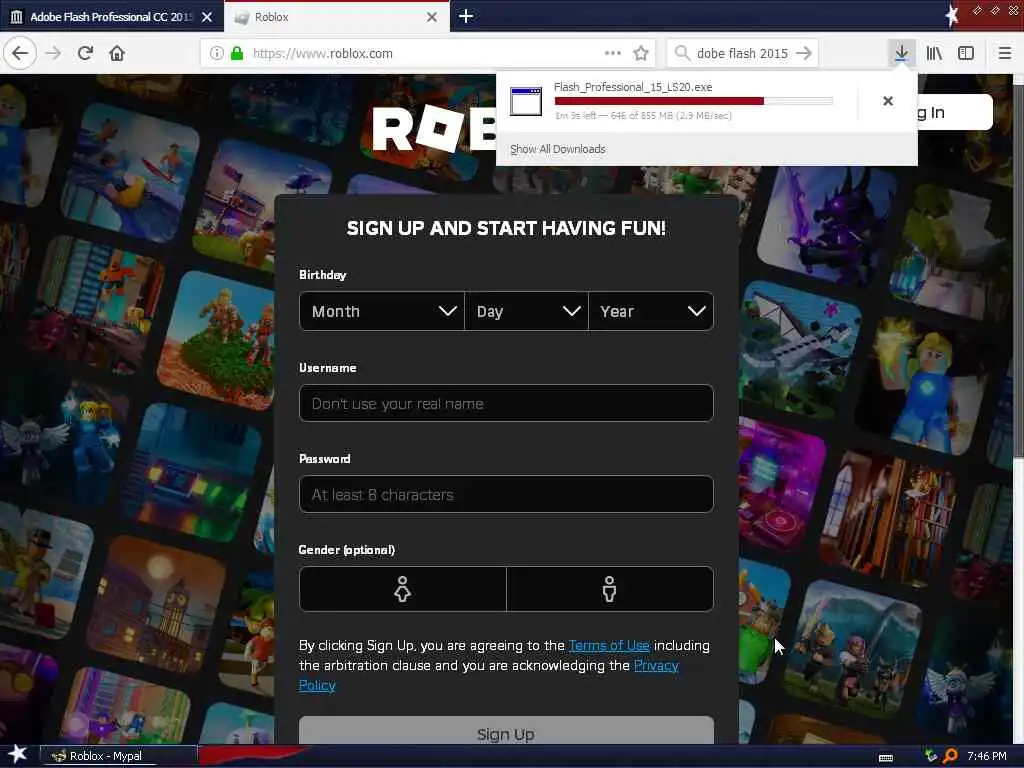The height and width of the screenshot is (768, 1024).
Task: Click the white star icon on title bar
Action: pos(952,15)
